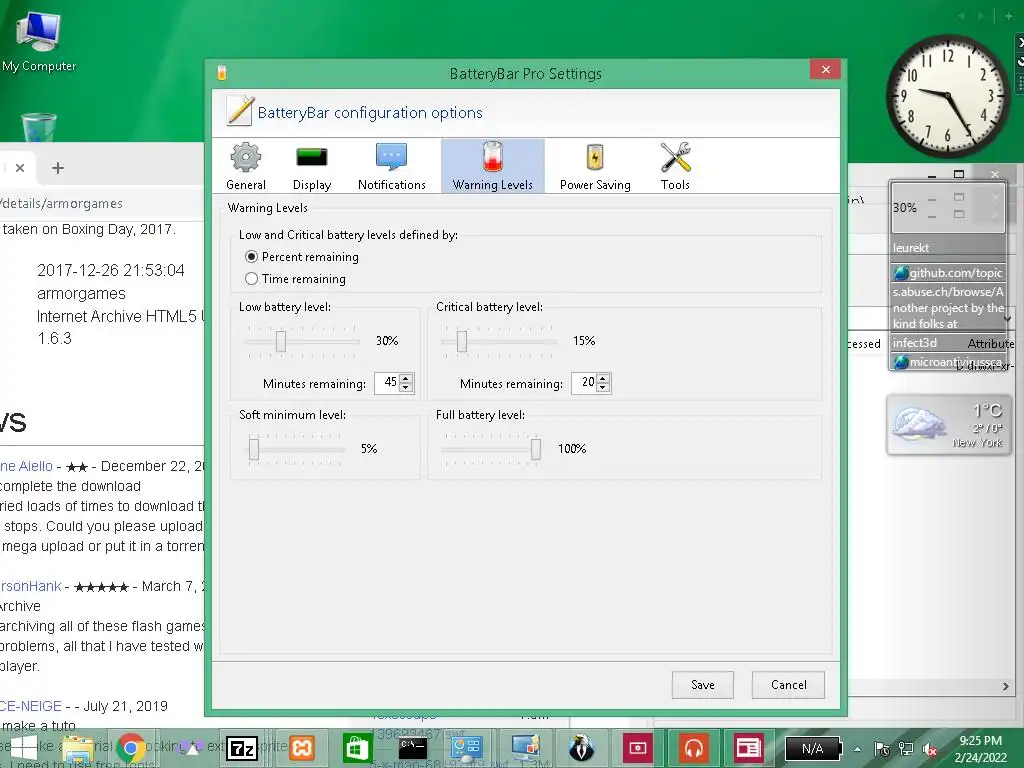The height and width of the screenshot is (768, 1024).
Task: Click the Soft minimum level slider handle
Action: 254,449
